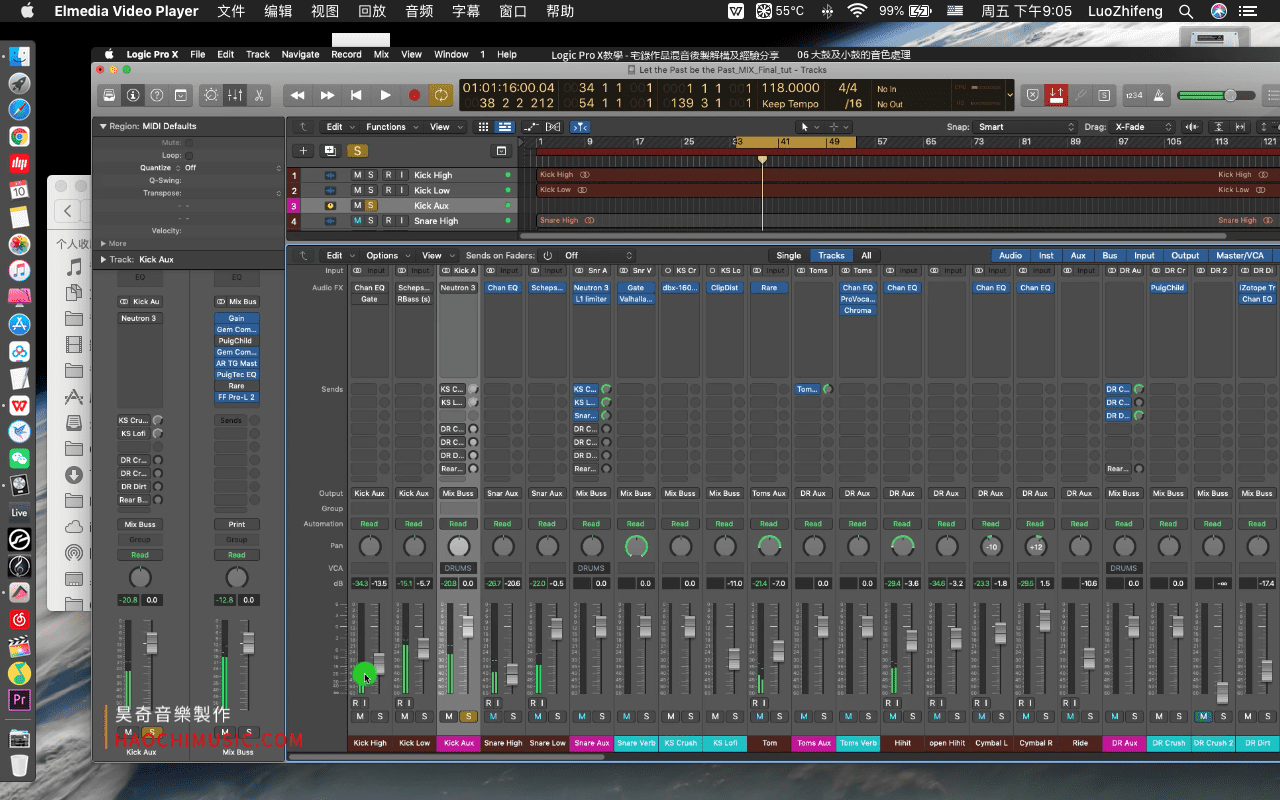Click the red Record button

(x=414, y=95)
